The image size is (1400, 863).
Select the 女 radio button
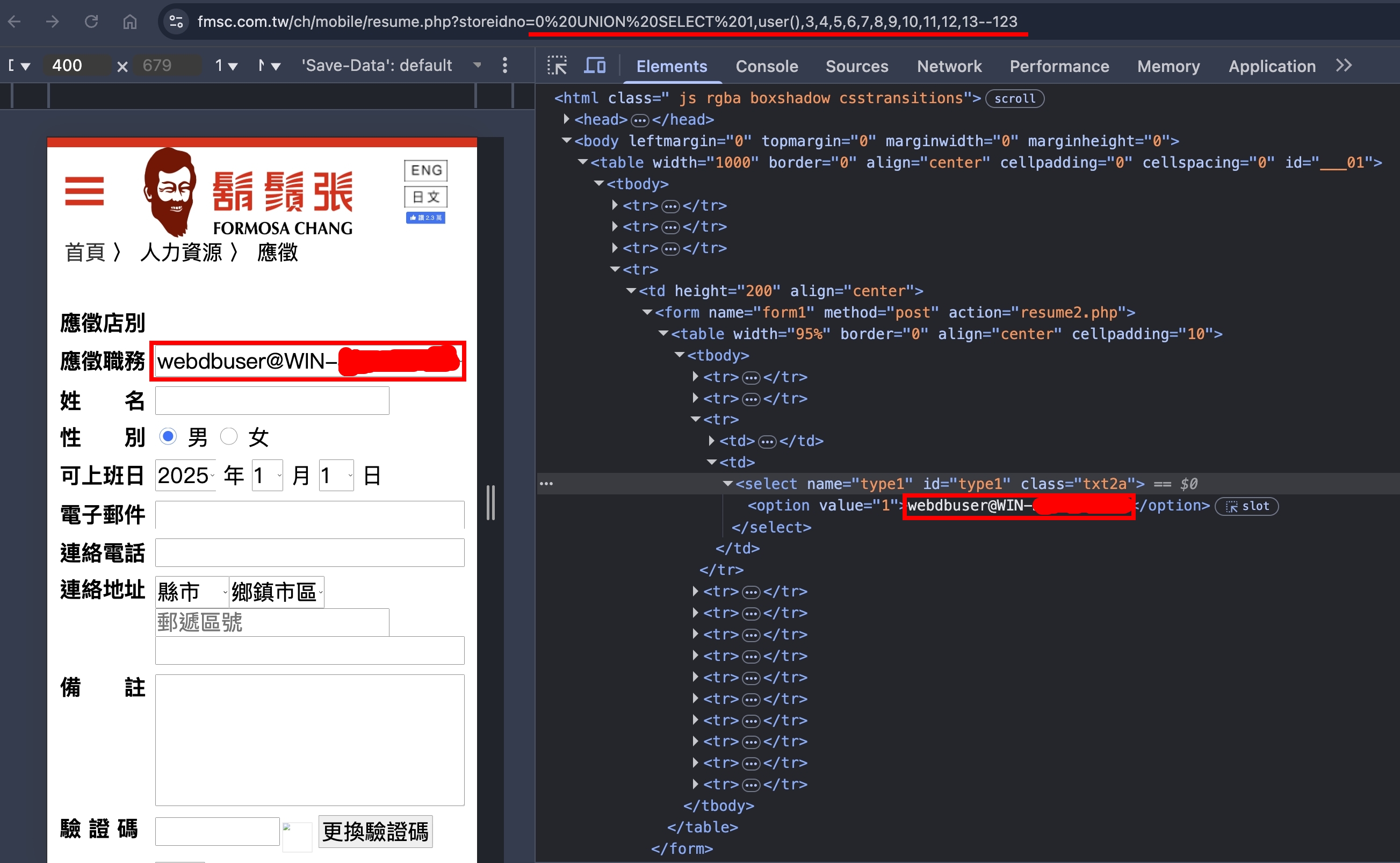[x=229, y=437]
